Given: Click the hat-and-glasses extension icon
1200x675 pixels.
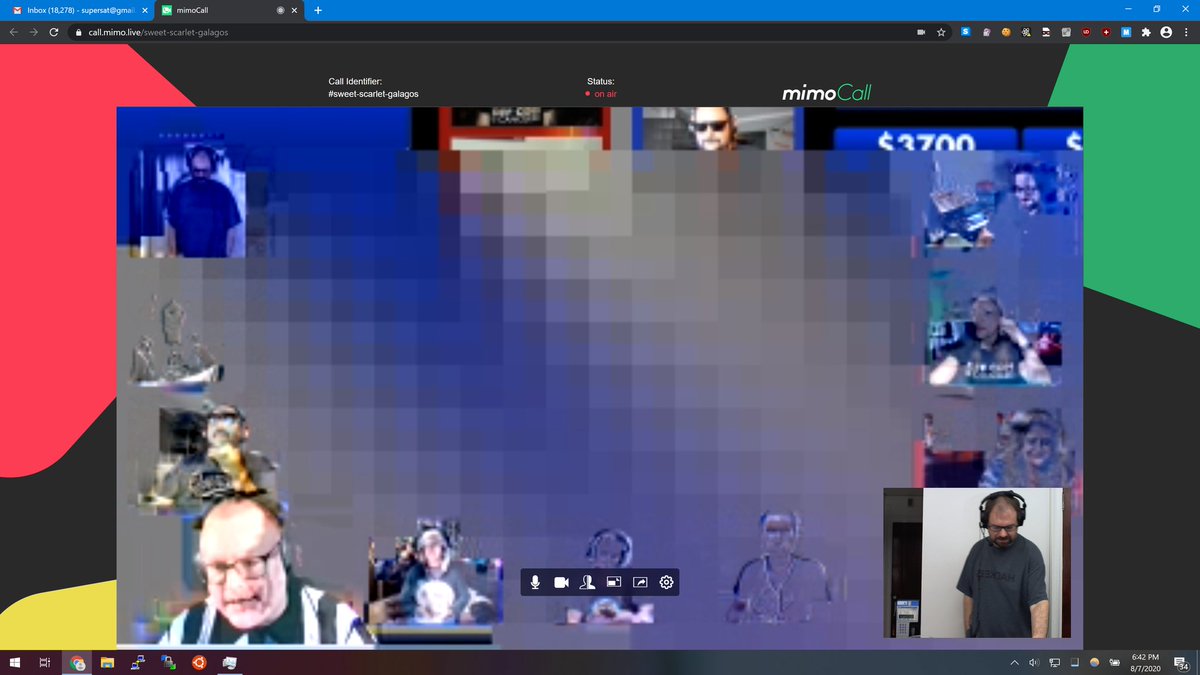Looking at the screenshot, I should point(1046,32).
